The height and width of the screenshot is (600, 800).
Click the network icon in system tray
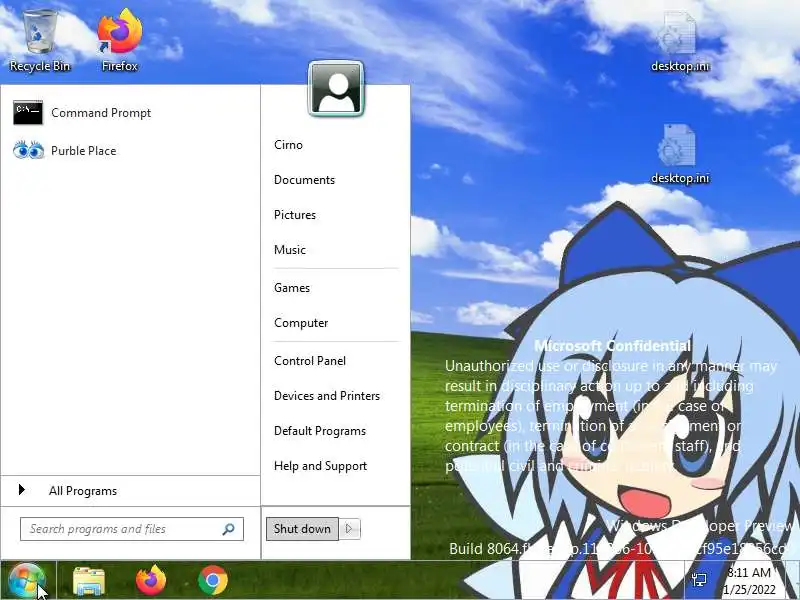[699, 580]
